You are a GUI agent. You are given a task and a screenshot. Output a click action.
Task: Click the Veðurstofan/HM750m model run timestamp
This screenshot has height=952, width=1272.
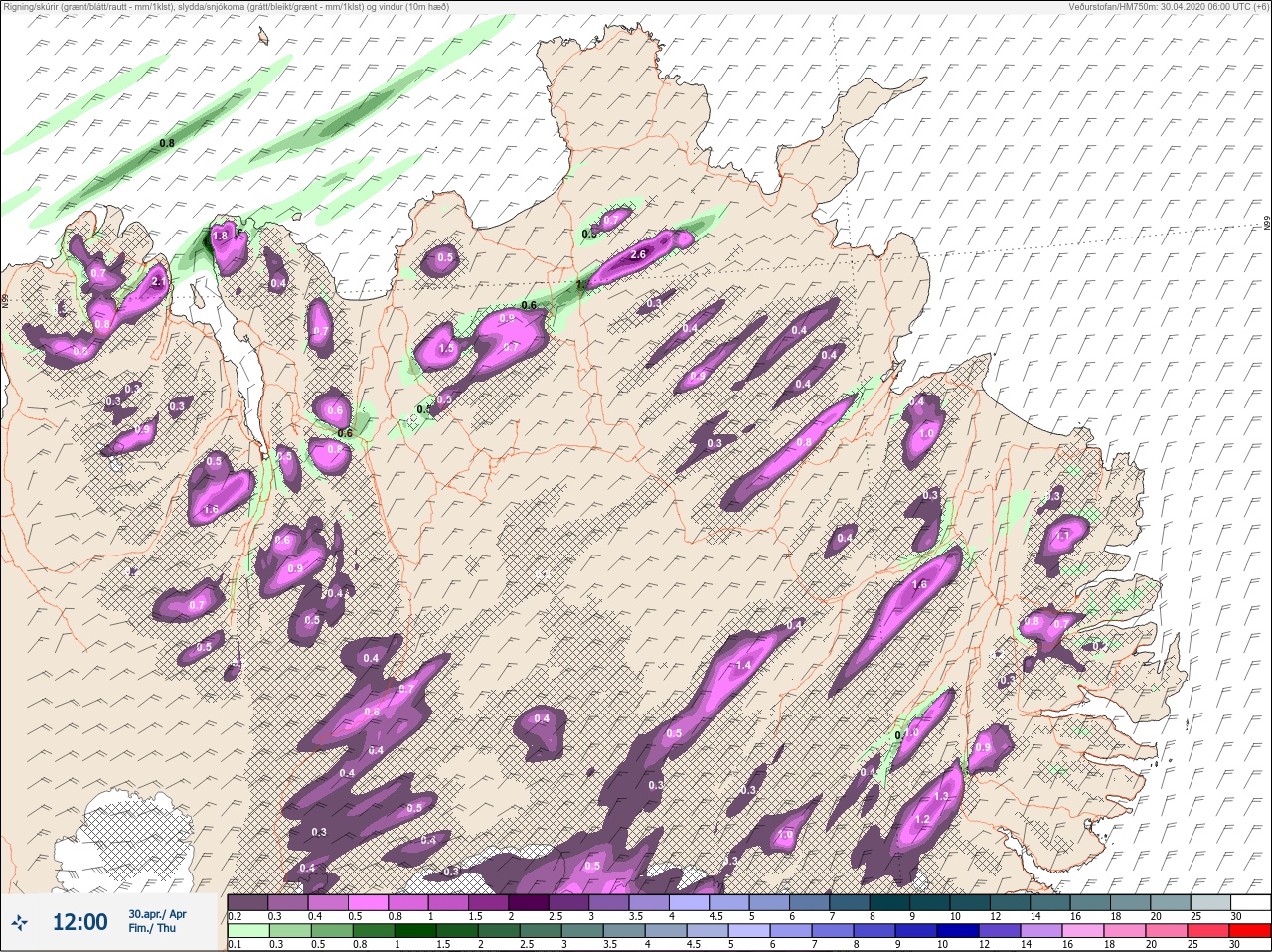pyautogui.click(x=1167, y=6)
